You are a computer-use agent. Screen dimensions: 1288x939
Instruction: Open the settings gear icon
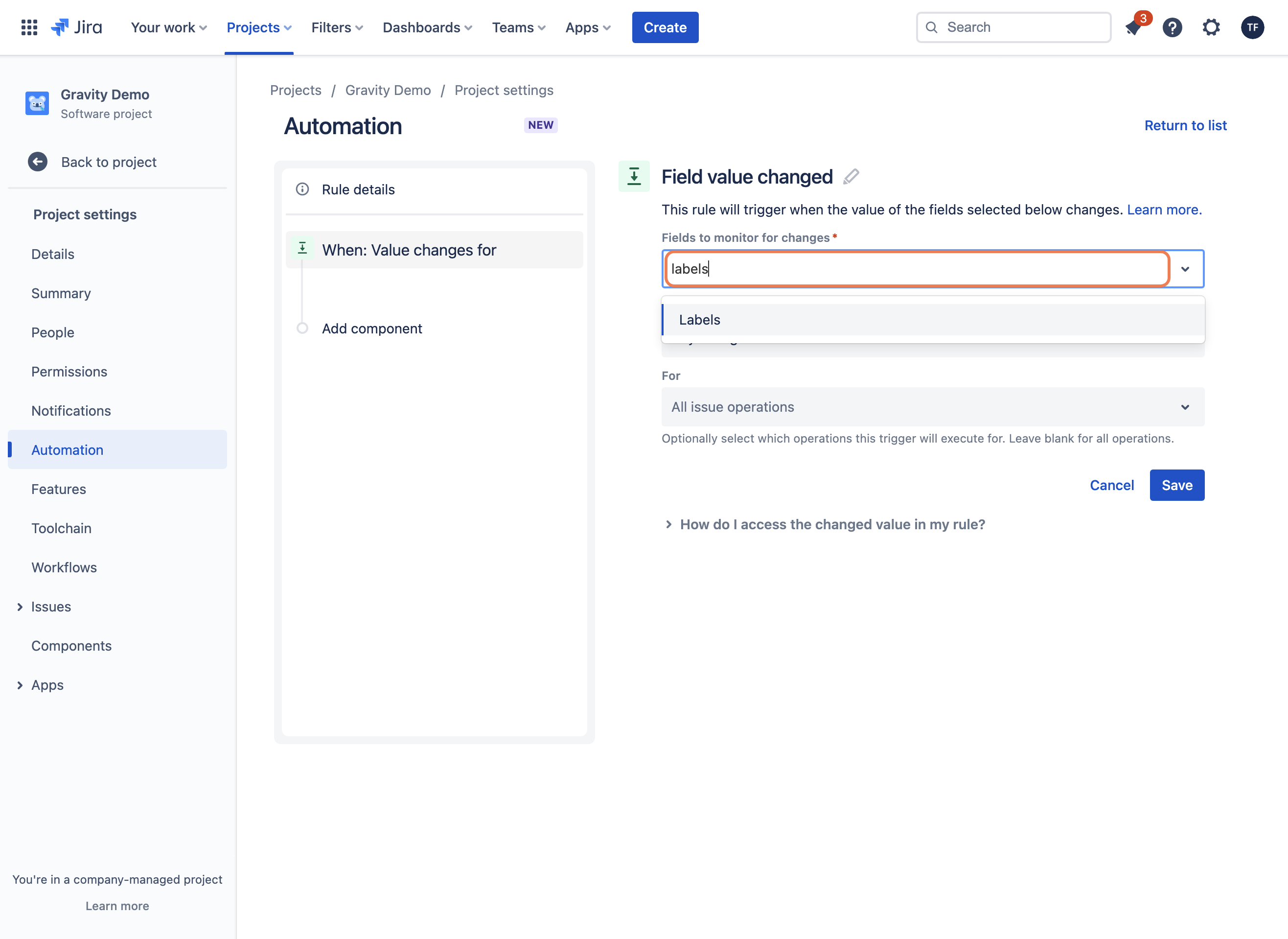[1211, 27]
